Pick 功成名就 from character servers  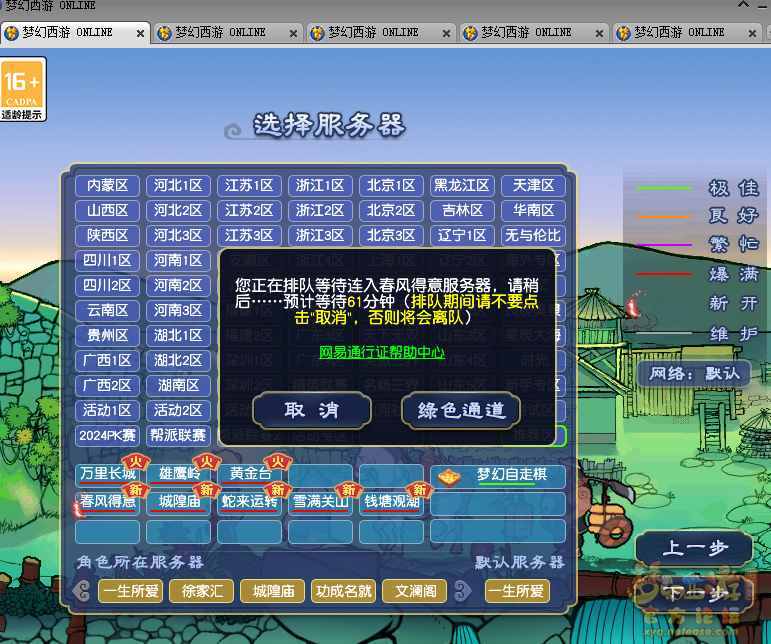pos(343,591)
